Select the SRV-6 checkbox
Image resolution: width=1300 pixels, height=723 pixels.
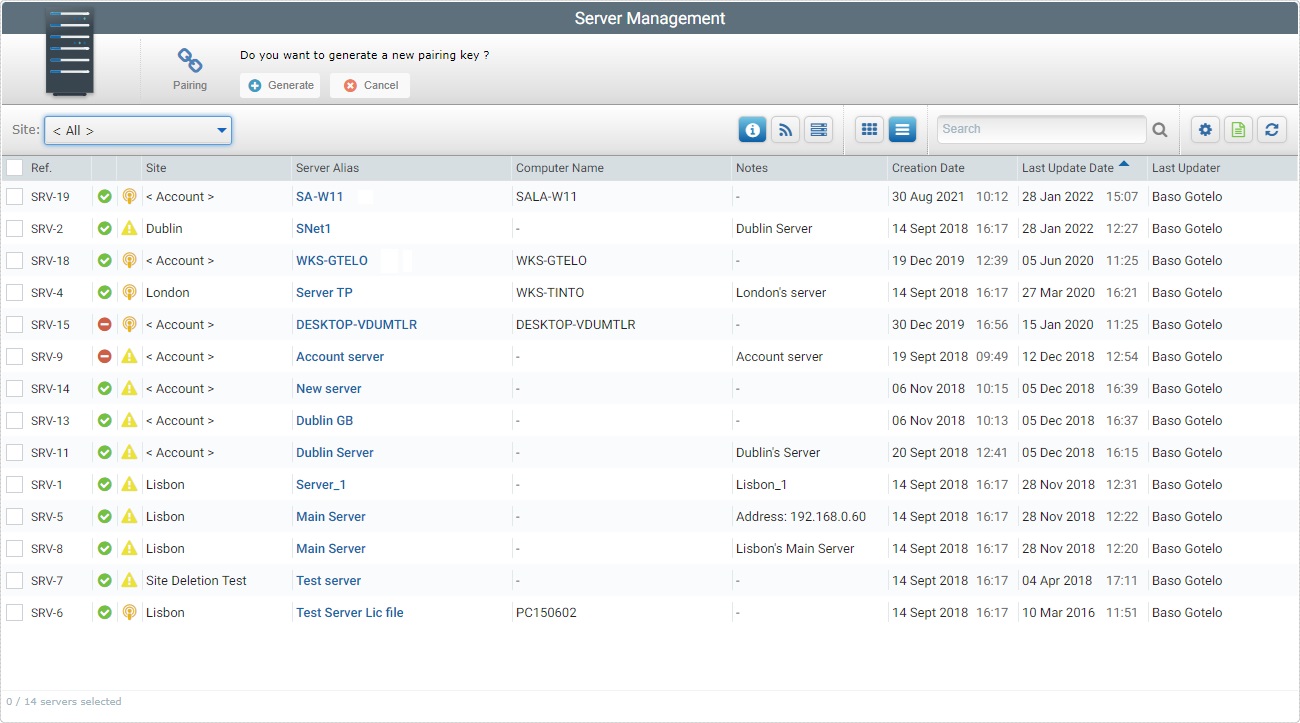click(x=15, y=612)
